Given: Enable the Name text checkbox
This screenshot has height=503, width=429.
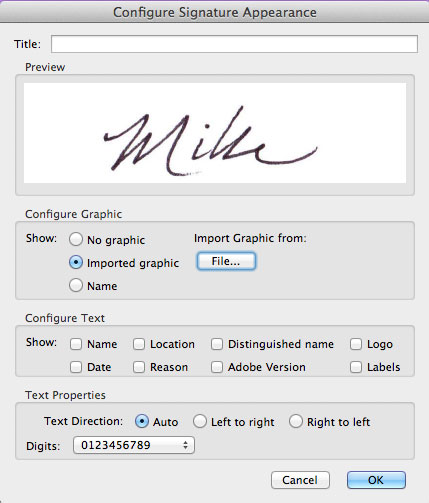Looking at the screenshot, I should pos(76,344).
